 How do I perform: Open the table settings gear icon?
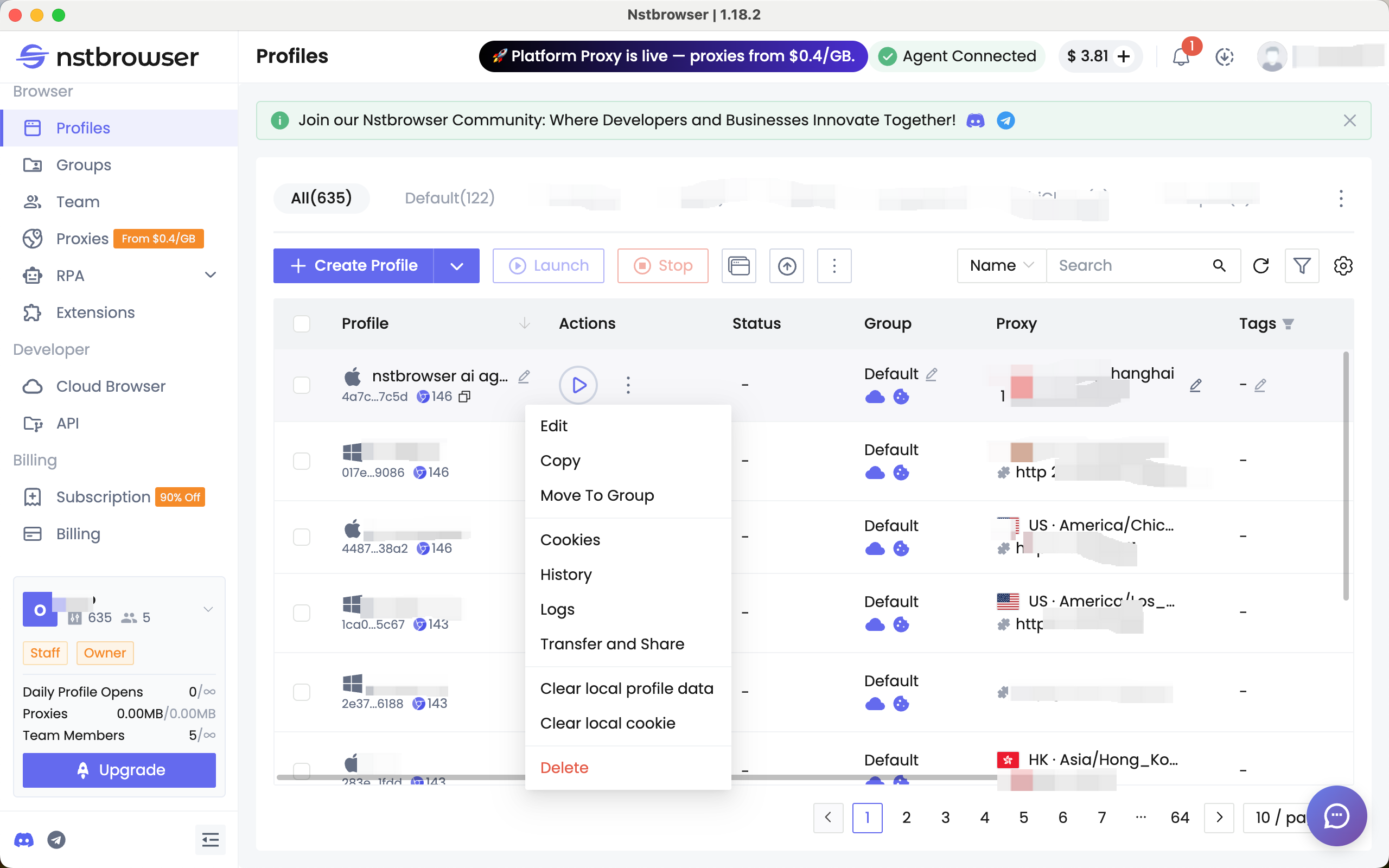click(x=1343, y=265)
